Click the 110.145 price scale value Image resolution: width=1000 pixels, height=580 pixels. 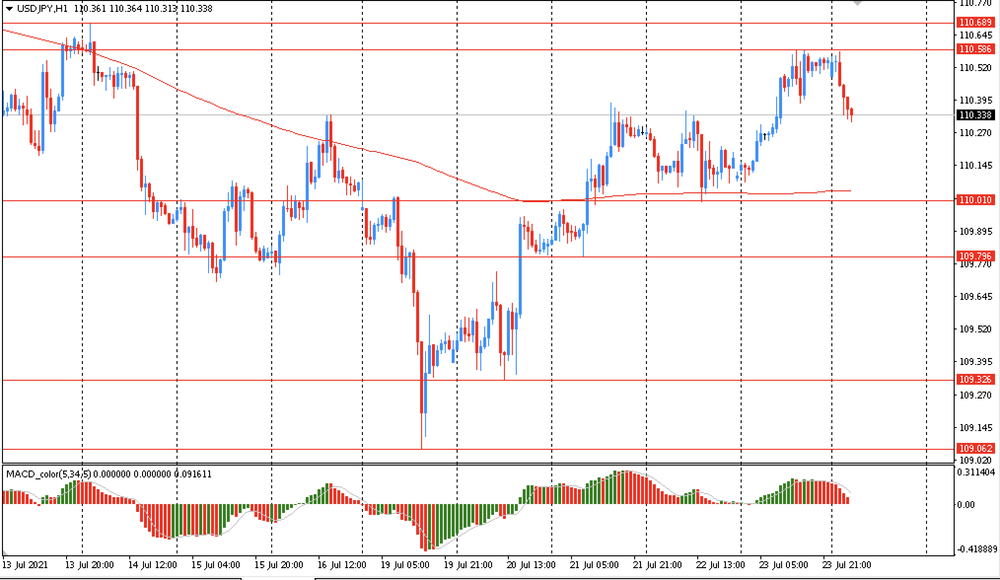pyautogui.click(x=976, y=165)
